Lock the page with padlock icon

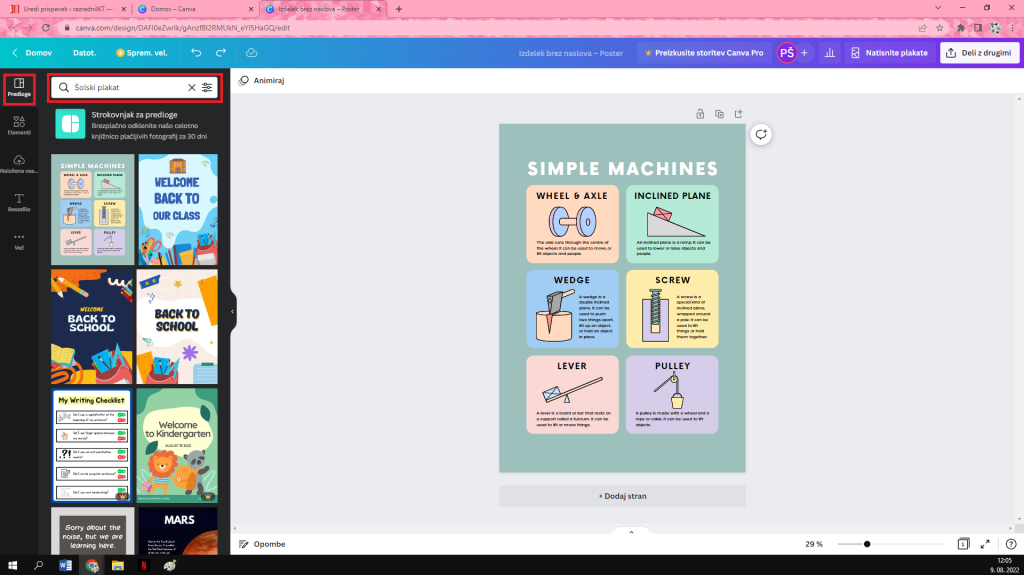(x=700, y=114)
